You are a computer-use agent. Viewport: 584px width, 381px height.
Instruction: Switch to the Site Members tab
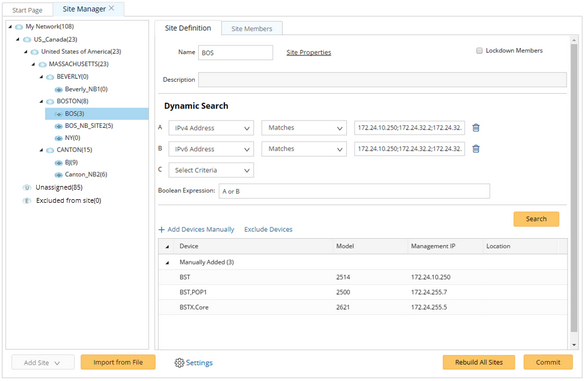252,29
